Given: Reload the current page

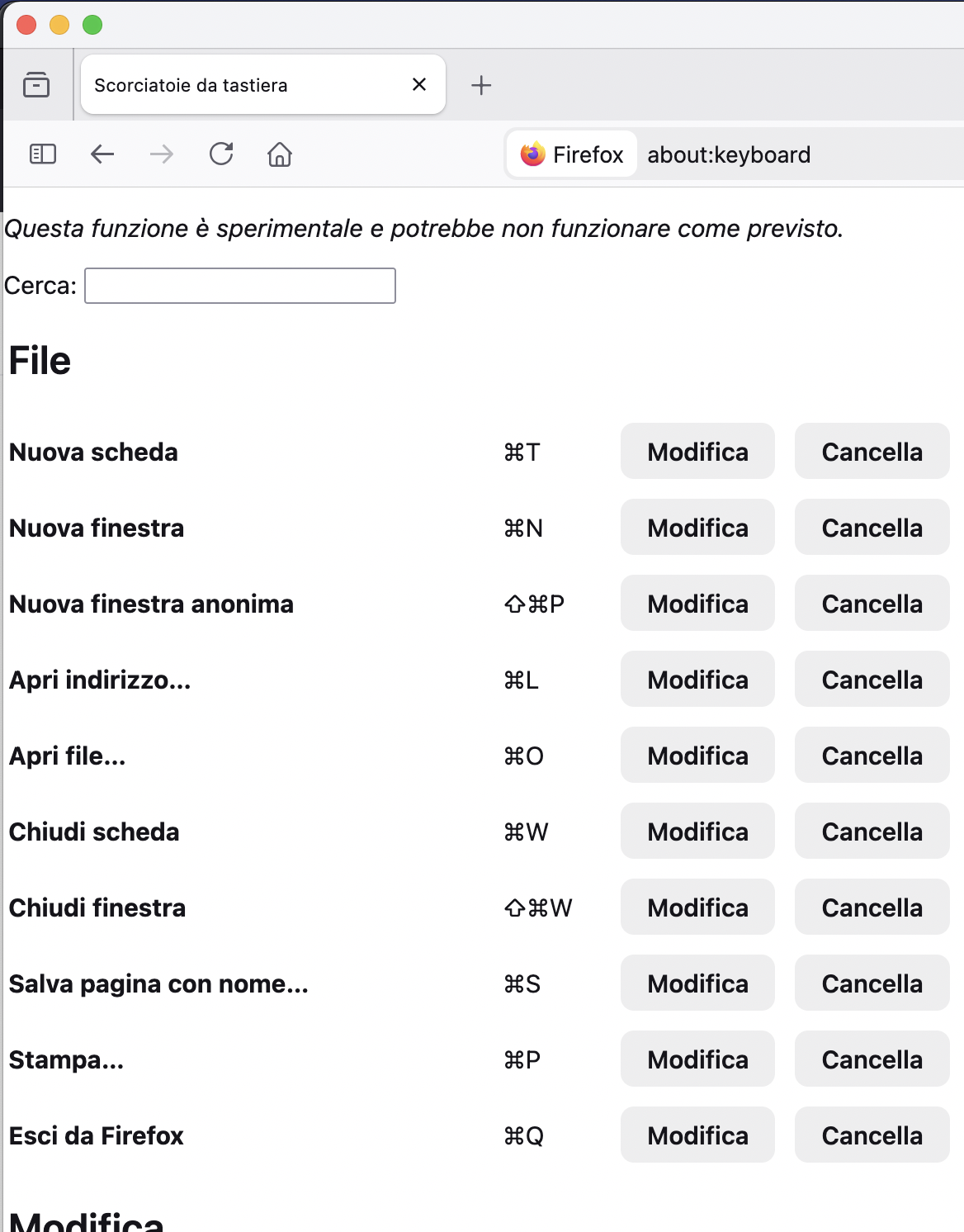Looking at the screenshot, I should [x=220, y=154].
